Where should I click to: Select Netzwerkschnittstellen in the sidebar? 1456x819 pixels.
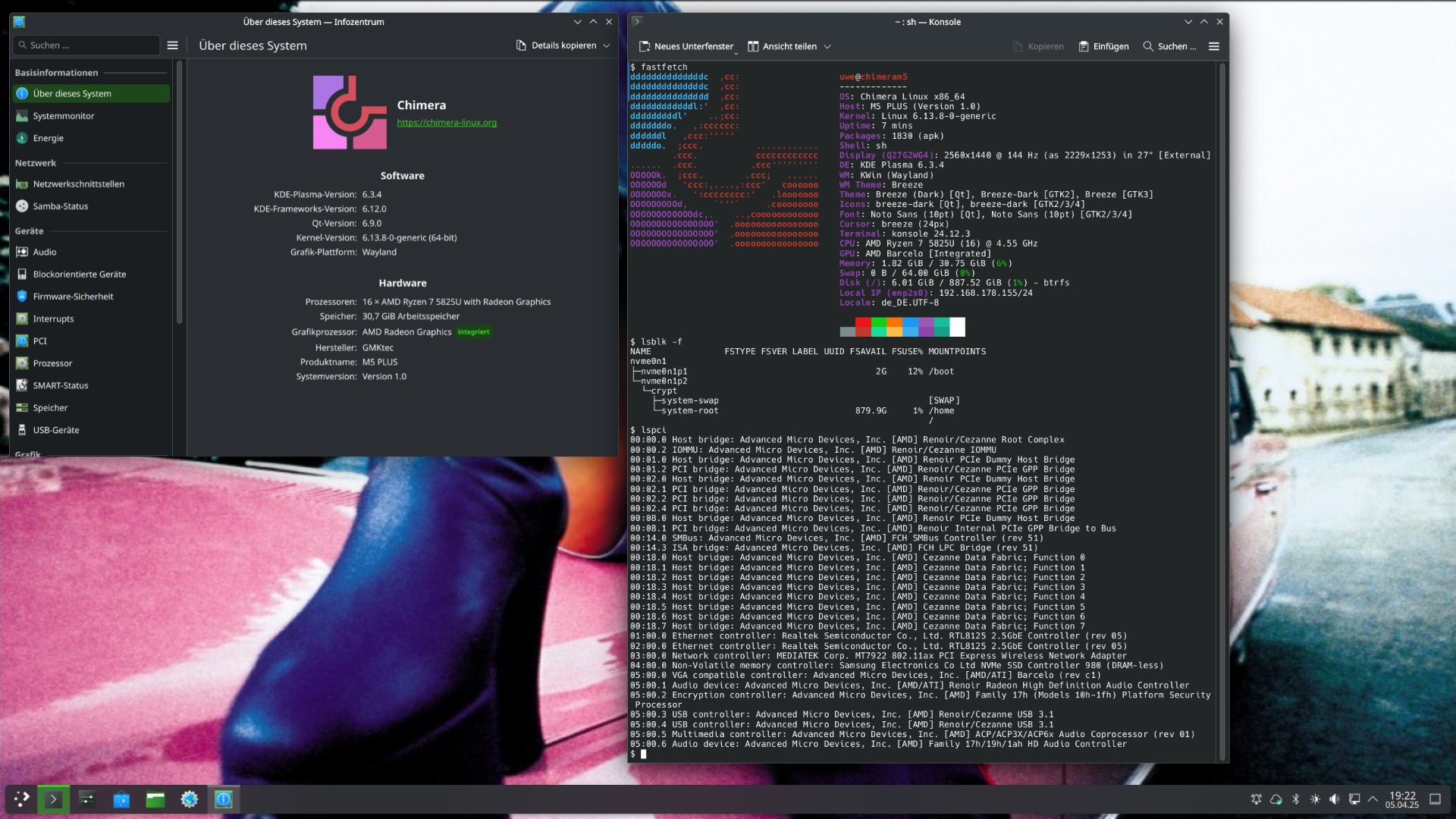pos(91,184)
